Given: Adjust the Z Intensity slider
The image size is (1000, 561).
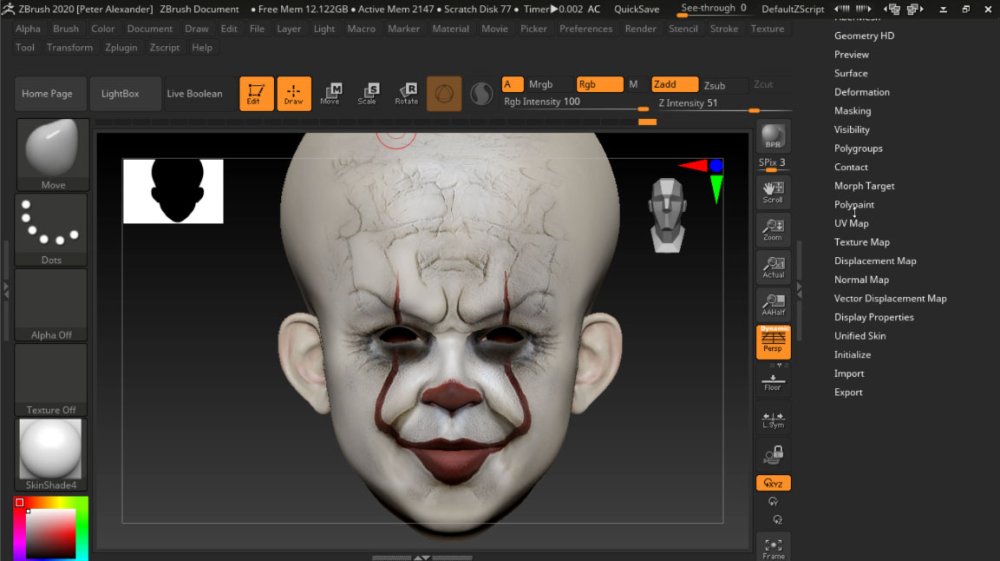Looking at the screenshot, I should [x=724, y=105].
